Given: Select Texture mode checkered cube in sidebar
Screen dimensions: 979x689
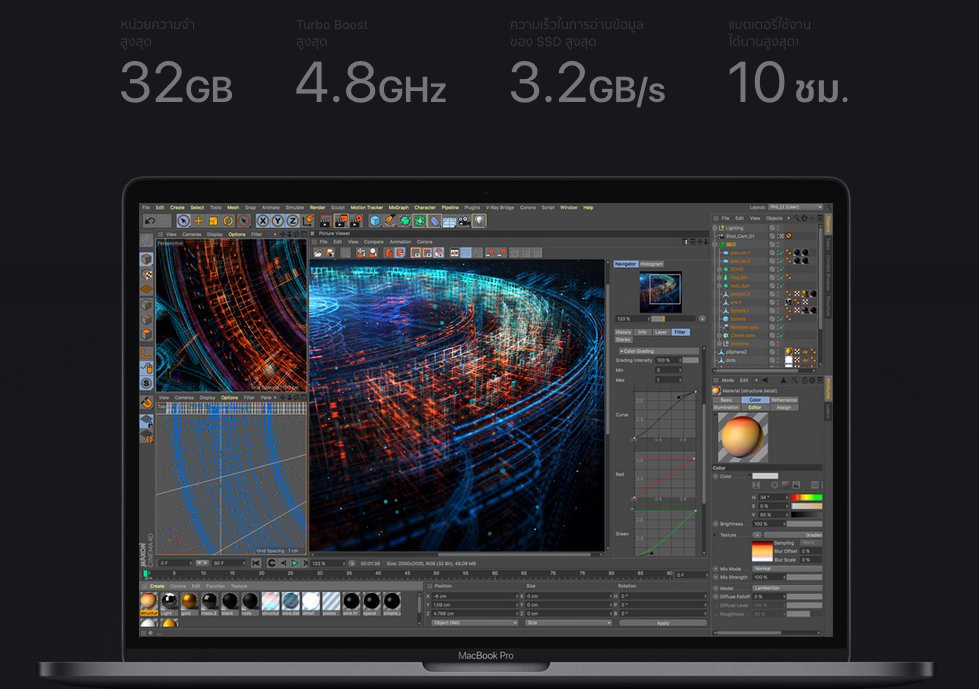Looking at the screenshot, I should point(147,275).
